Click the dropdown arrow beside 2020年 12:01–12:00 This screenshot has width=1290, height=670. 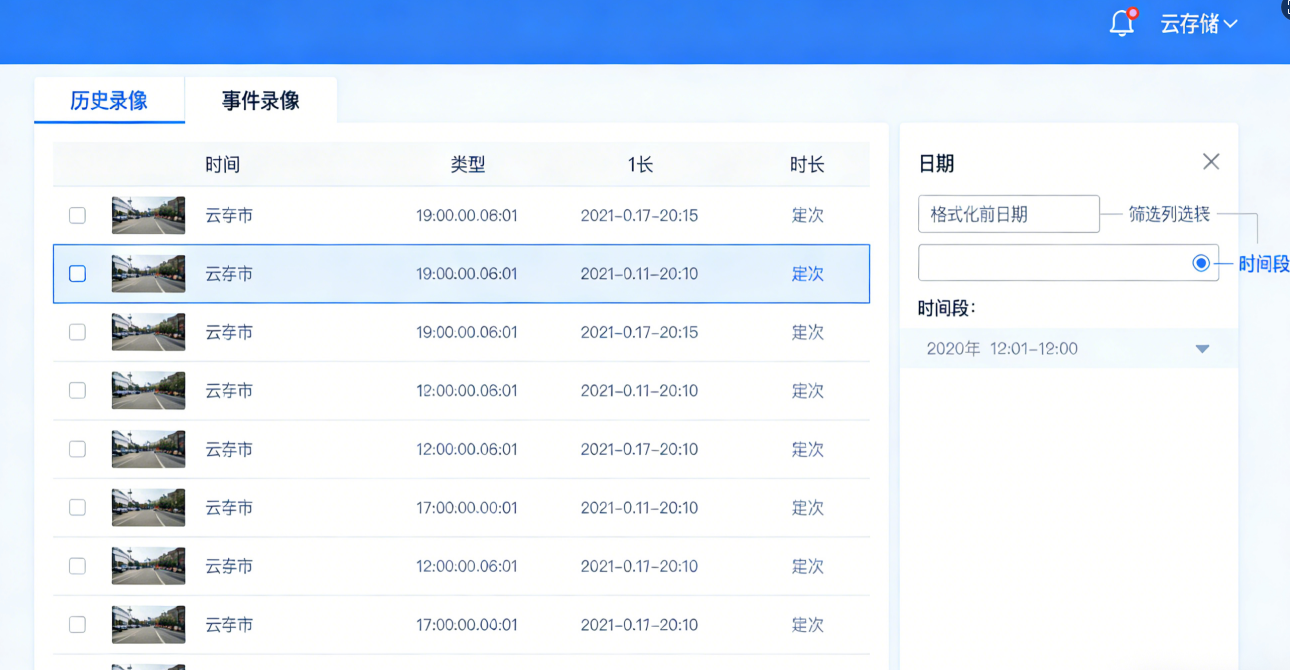pos(1204,348)
